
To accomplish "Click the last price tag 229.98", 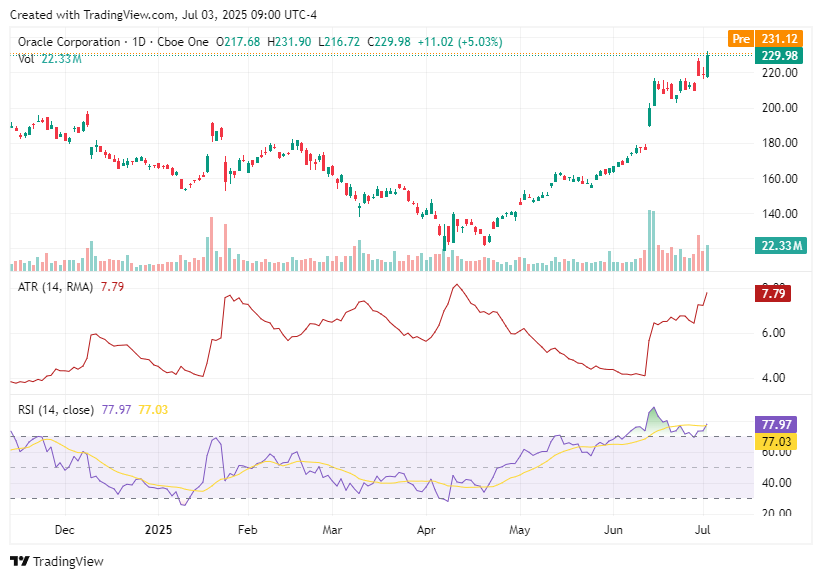I will 779,56.
